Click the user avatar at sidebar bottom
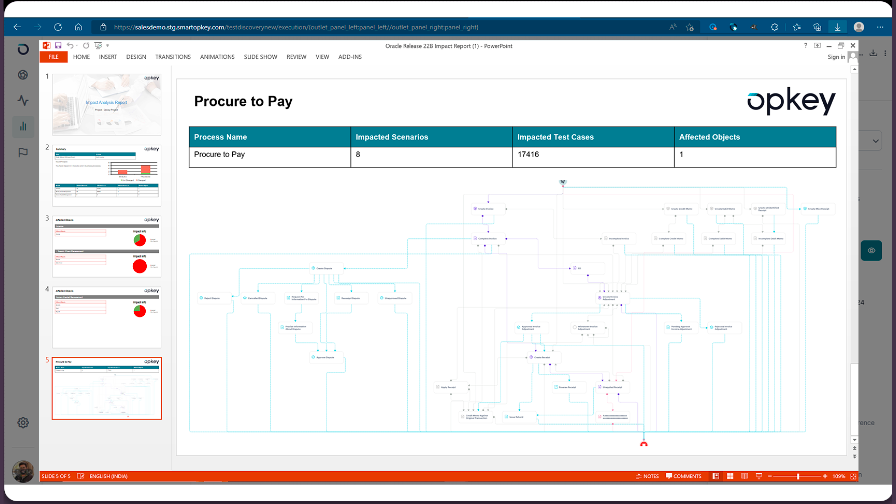The height and width of the screenshot is (504, 896). (x=23, y=471)
